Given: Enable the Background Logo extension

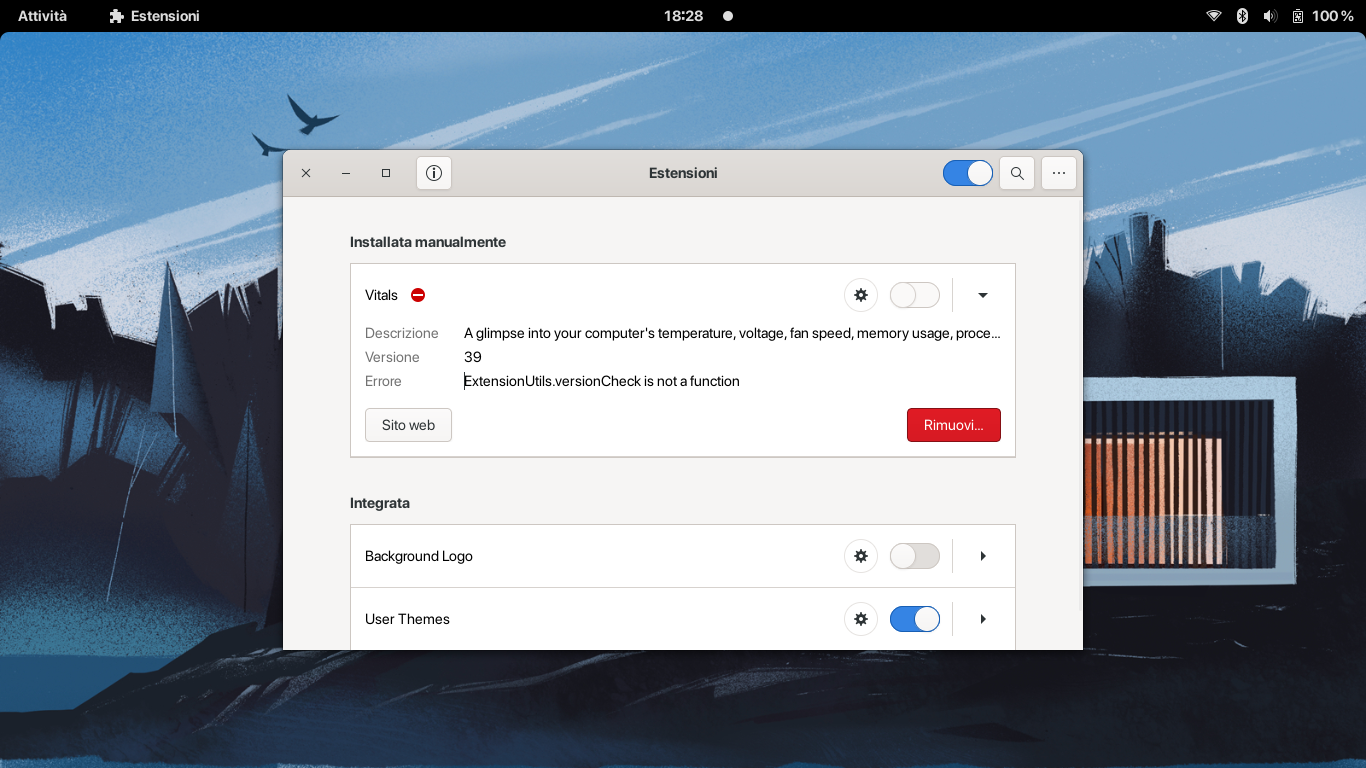Looking at the screenshot, I should click(x=914, y=555).
